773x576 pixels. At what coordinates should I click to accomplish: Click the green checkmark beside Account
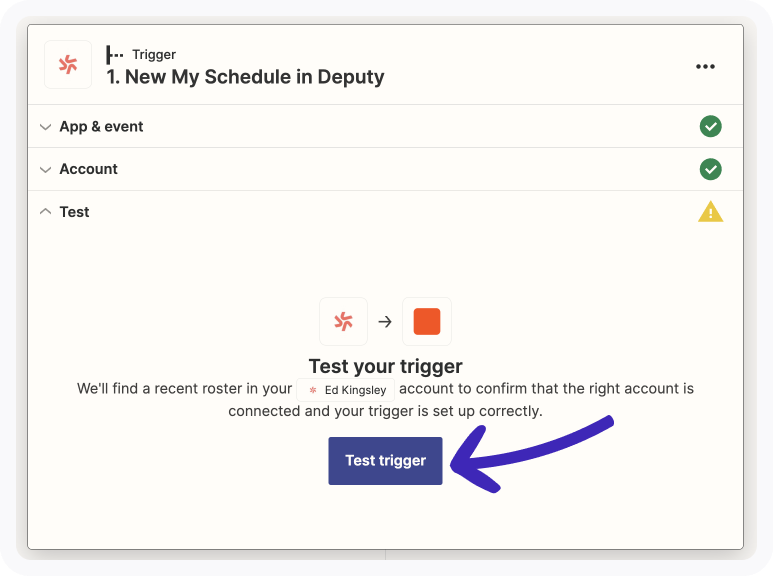710,169
